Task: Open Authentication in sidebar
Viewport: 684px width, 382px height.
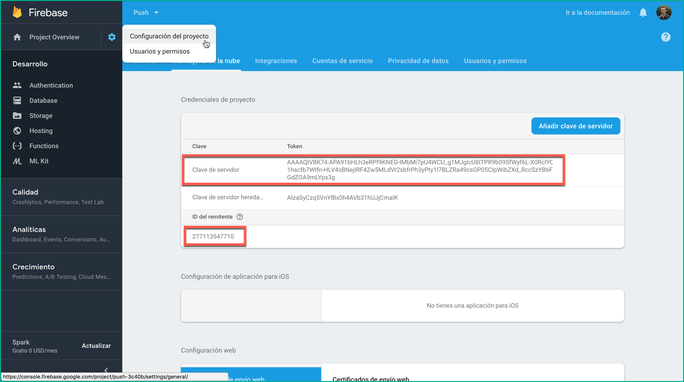Action: 51,85
